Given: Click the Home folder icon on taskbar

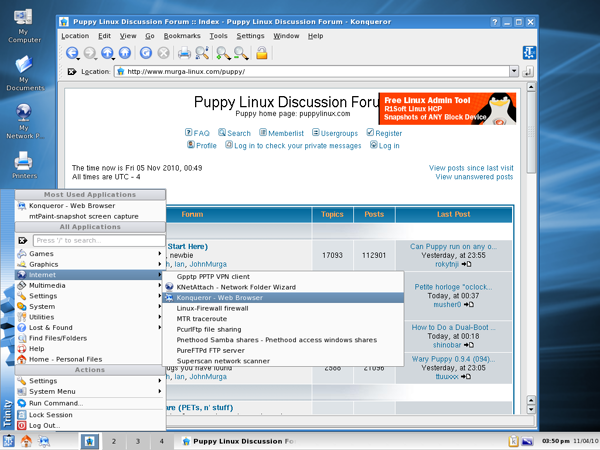Looking at the screenshot, I should click(26, 441).
